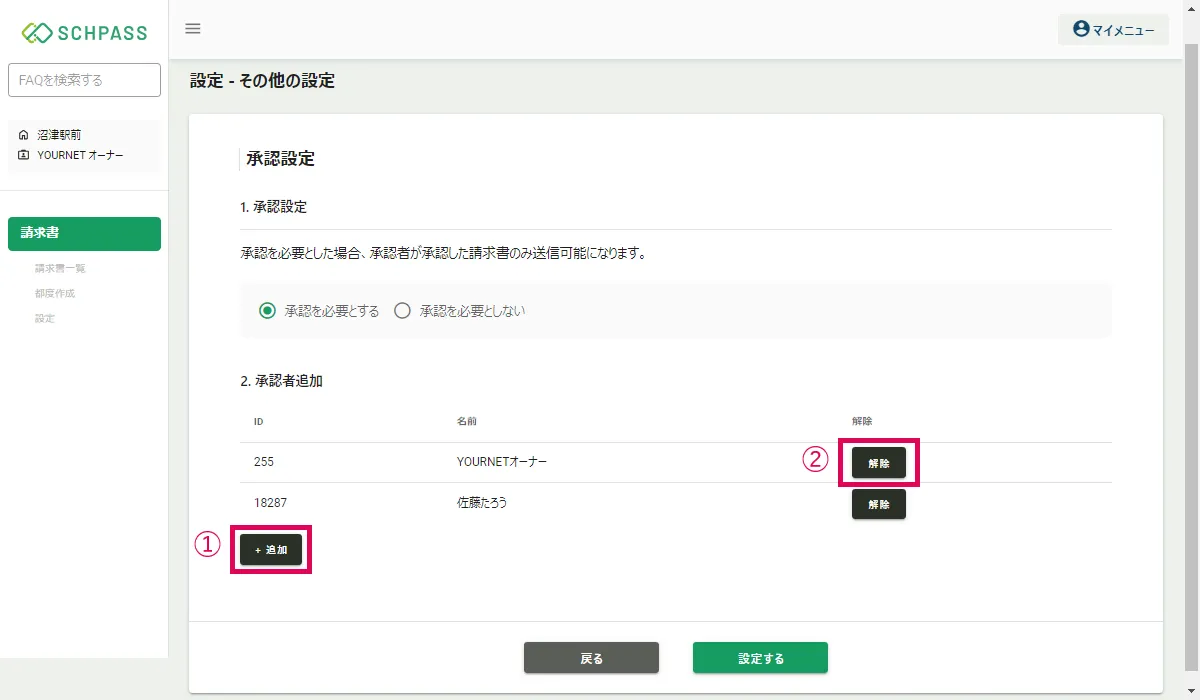Click the green 設定する button
Screen dimensions: 1200x700
point(760,658)
